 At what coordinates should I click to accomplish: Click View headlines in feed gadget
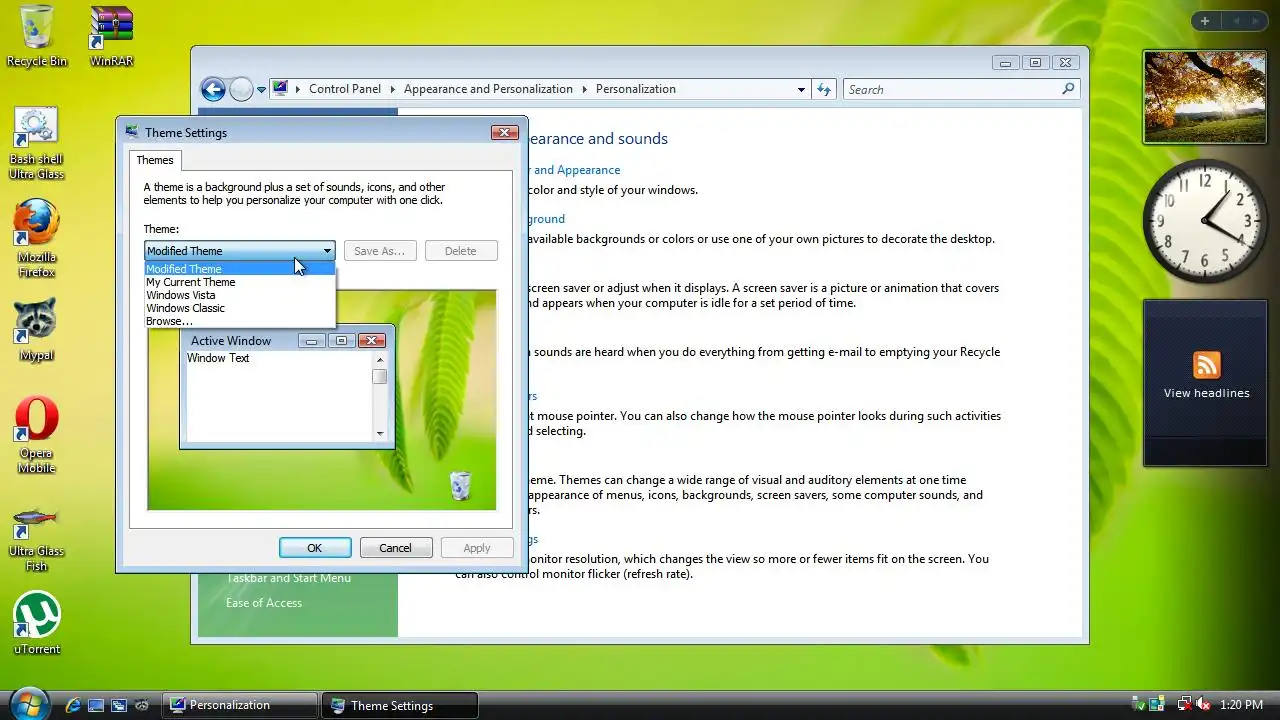tap(1207, 394)
